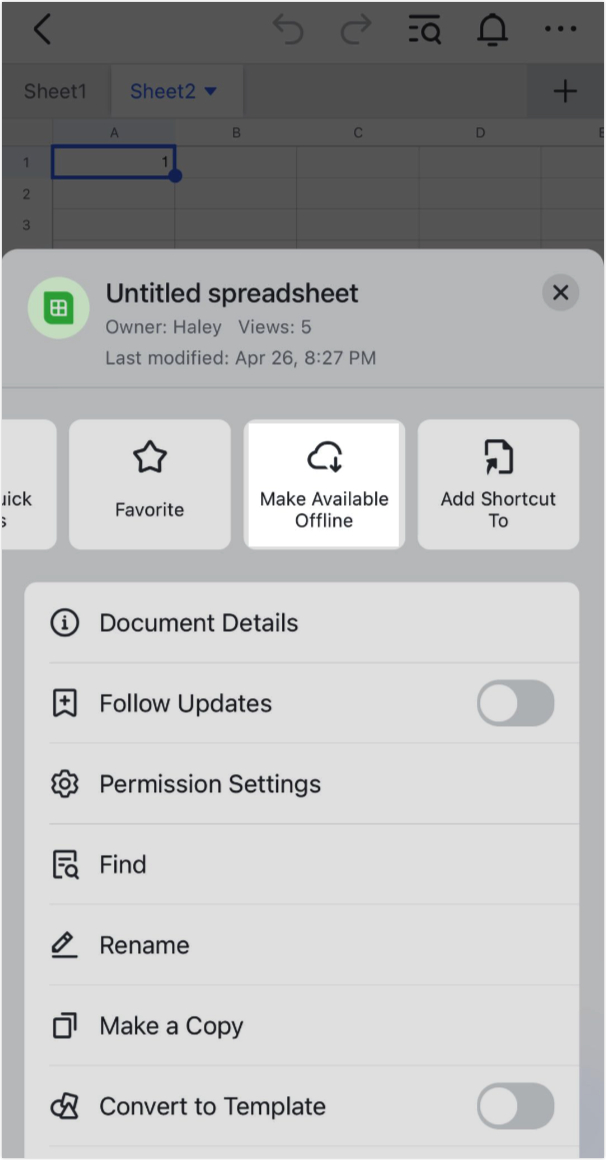Select the Rename pencil icon

(x=65, y=944)
